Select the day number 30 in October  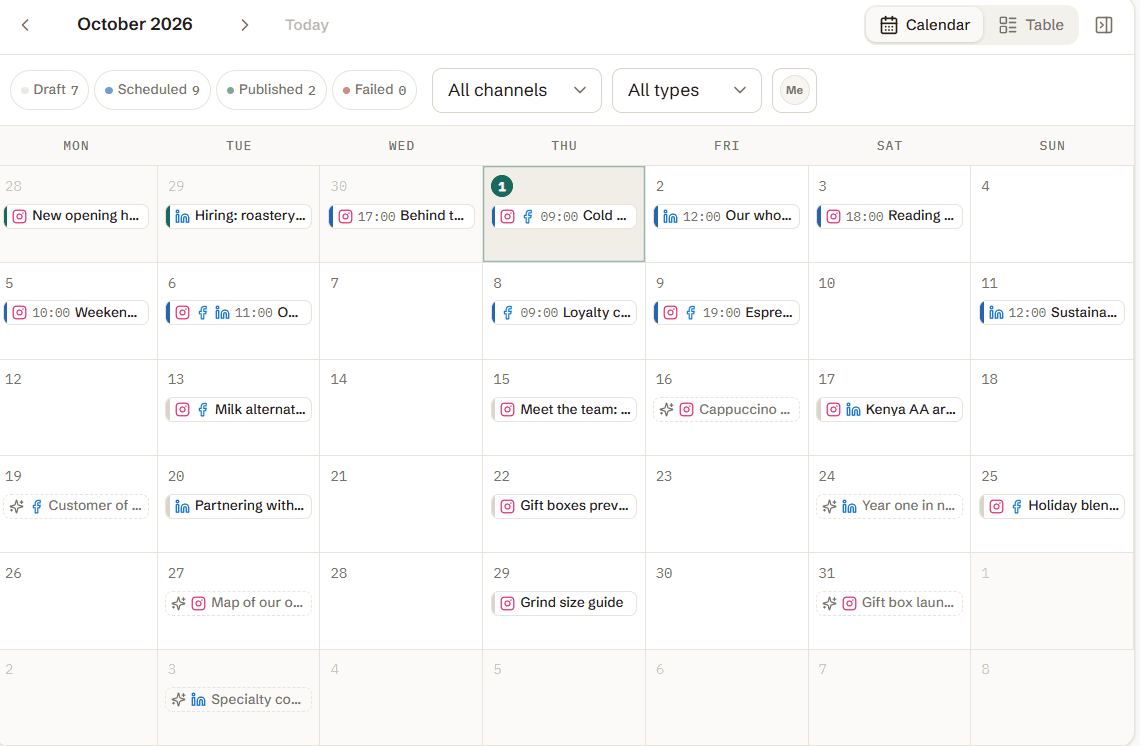(664, 573)
